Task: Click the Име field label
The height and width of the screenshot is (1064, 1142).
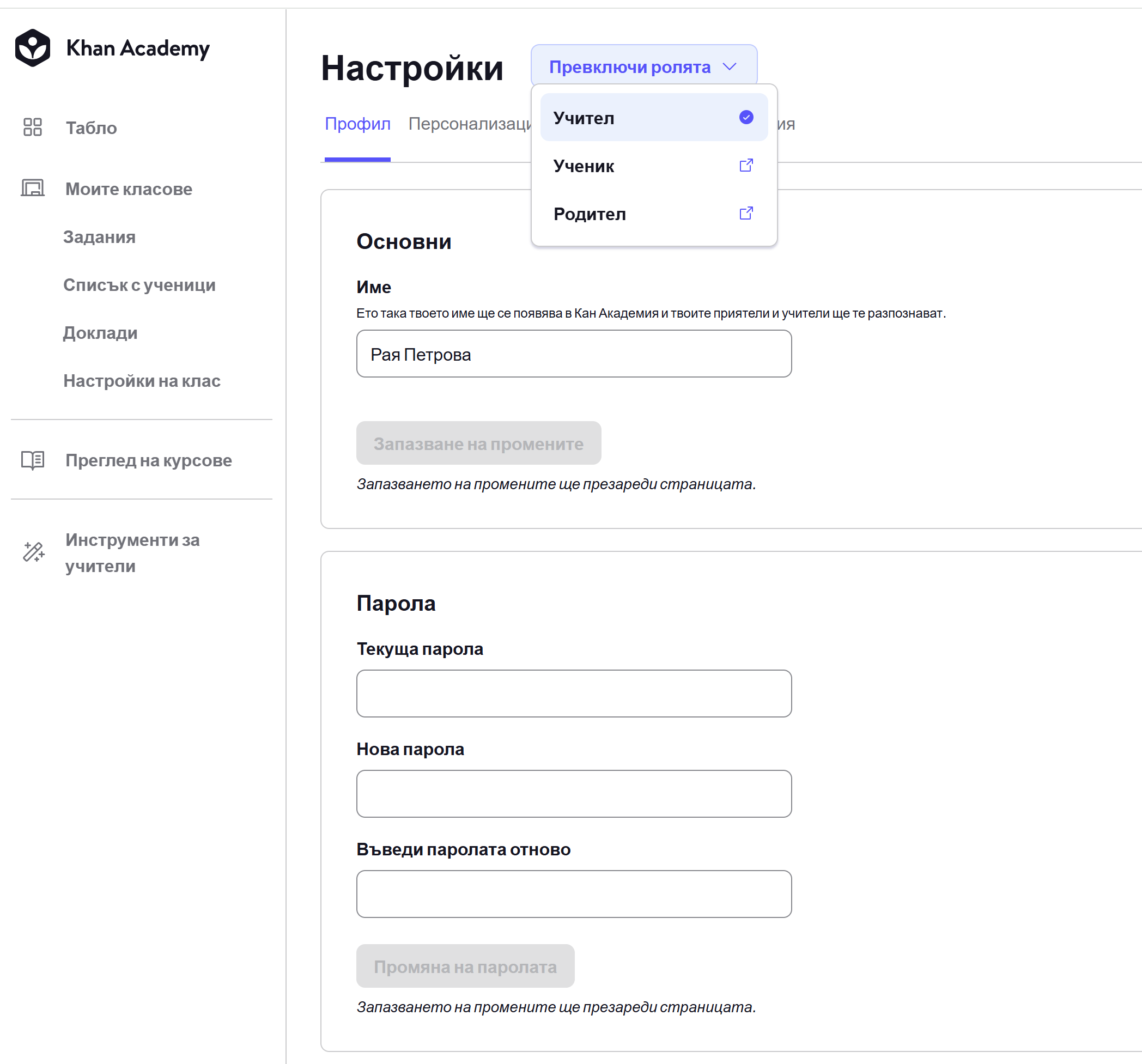Action: pos(373,287)
